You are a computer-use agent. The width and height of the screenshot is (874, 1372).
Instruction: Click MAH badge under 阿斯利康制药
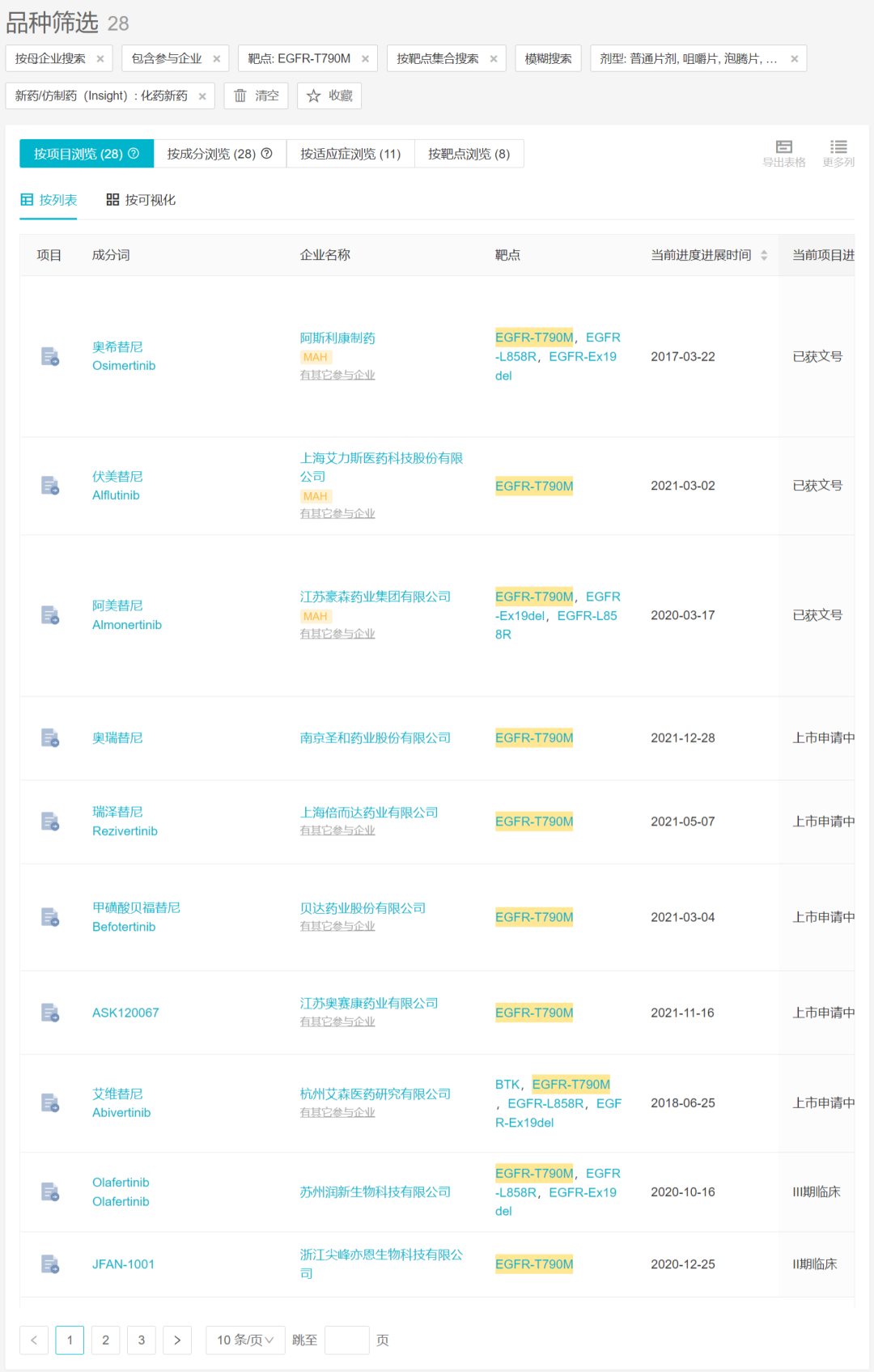click(316, 357)
